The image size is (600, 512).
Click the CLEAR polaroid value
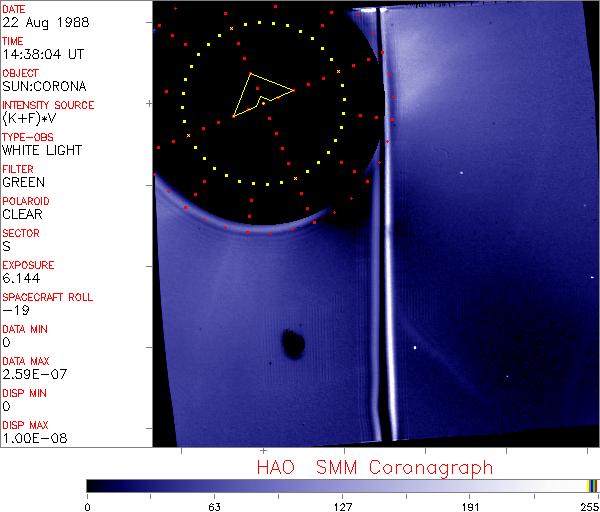pos(23,214)
